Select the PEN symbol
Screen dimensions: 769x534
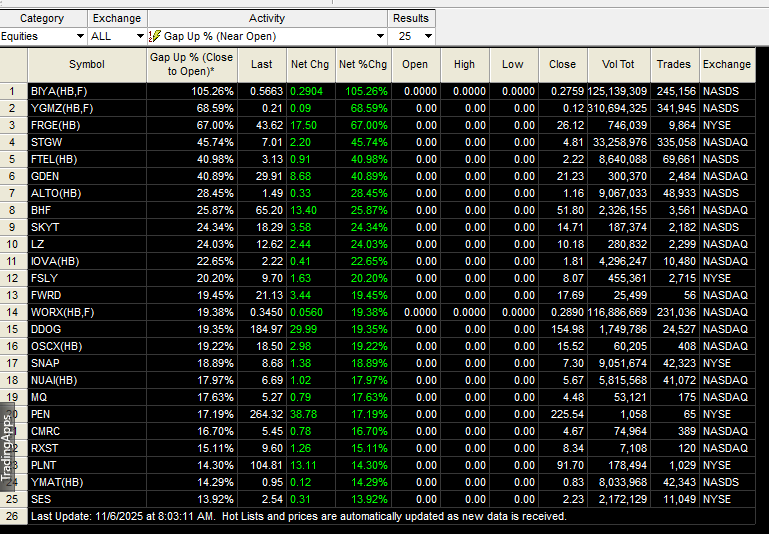[x=40, y=414]
